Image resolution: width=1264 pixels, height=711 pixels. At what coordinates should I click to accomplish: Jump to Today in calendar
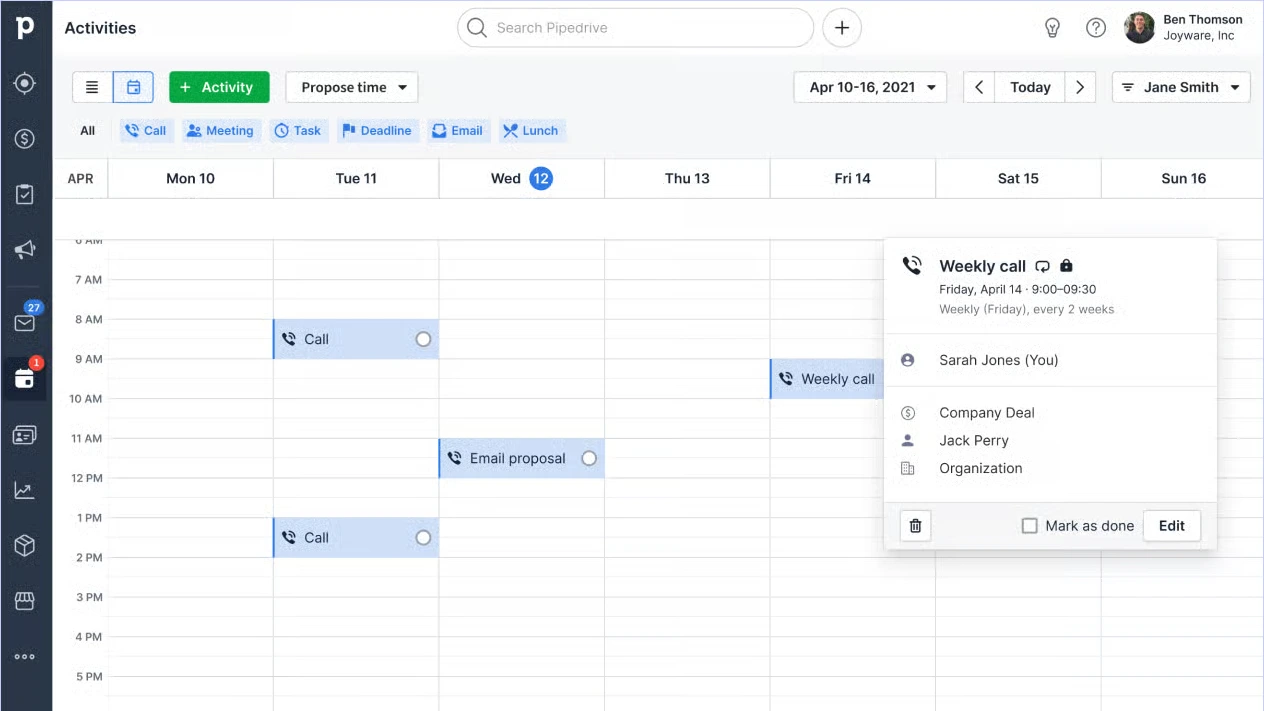pyautogui.click(x=1030, y=87)
